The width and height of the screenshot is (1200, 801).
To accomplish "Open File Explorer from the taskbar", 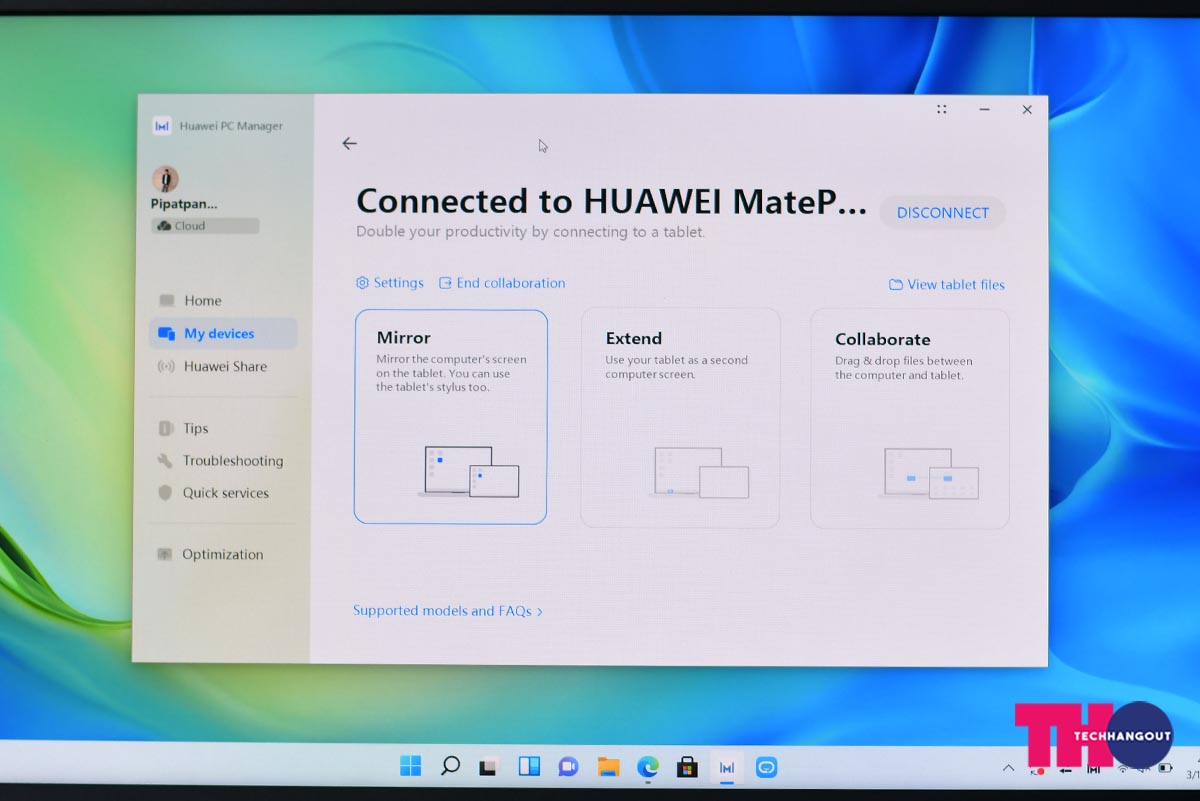I will [x=608, y=767].
